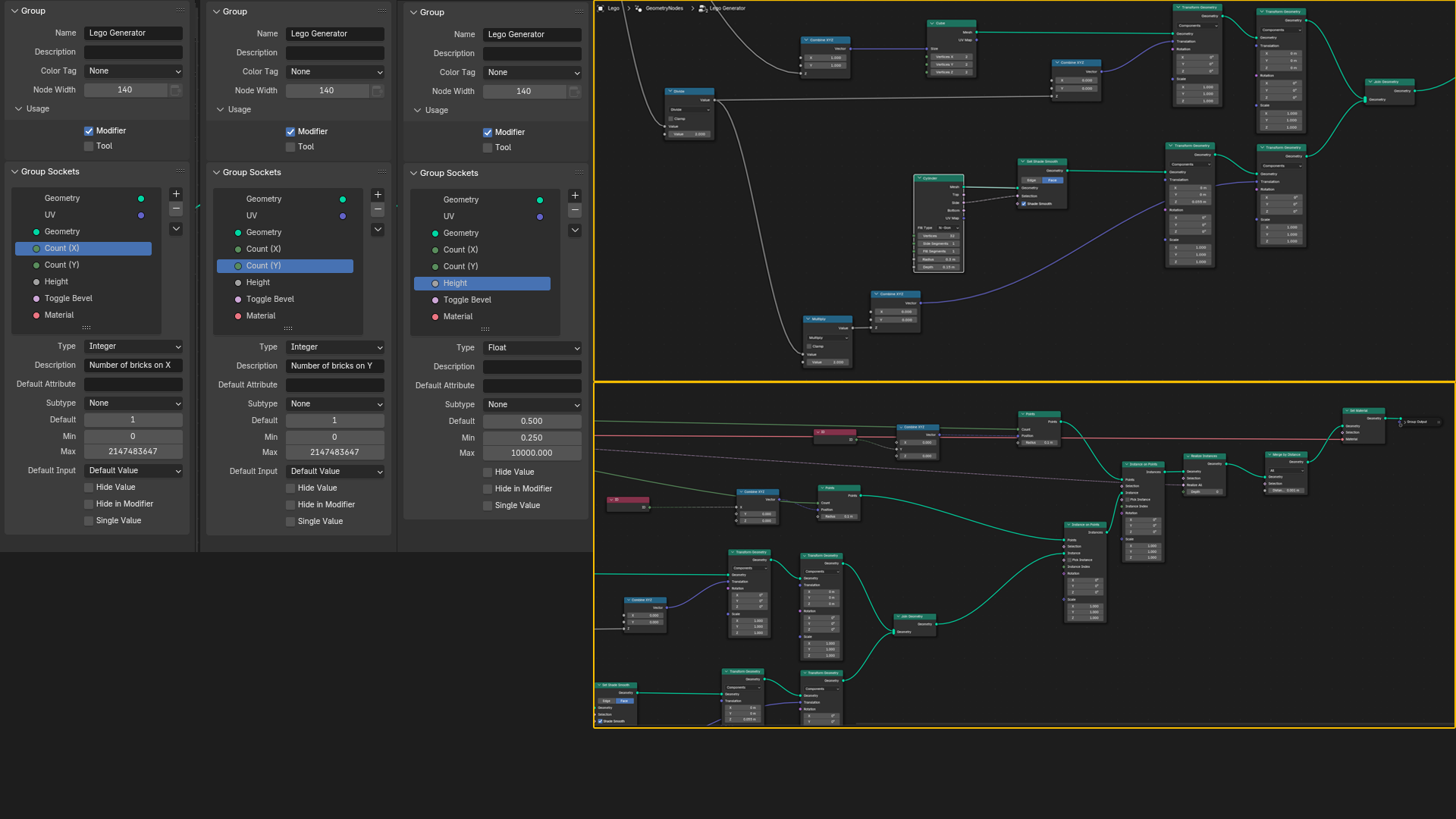Uncheck Shade Smooth on upper Set Shade Smooth node

point(1024,204)
